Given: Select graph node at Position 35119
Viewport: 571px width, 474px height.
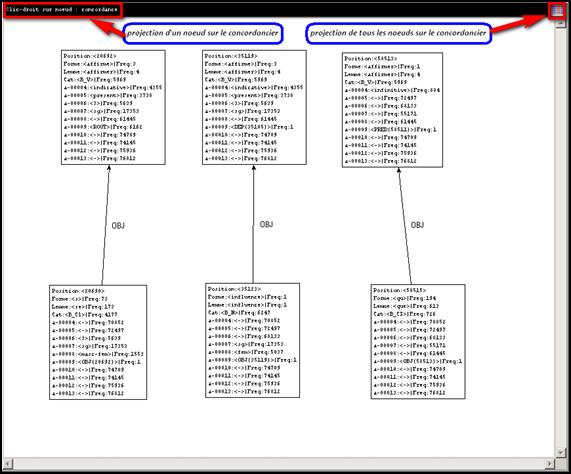Looking at the screenshot, I should [x=254, y=107].
